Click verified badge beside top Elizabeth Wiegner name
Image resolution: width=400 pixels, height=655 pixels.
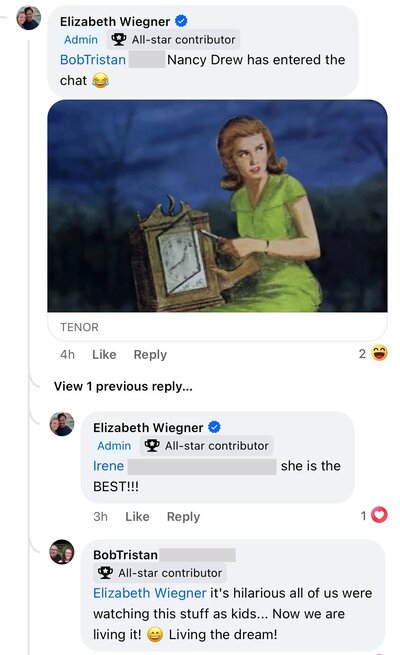[x=181, y=21]
